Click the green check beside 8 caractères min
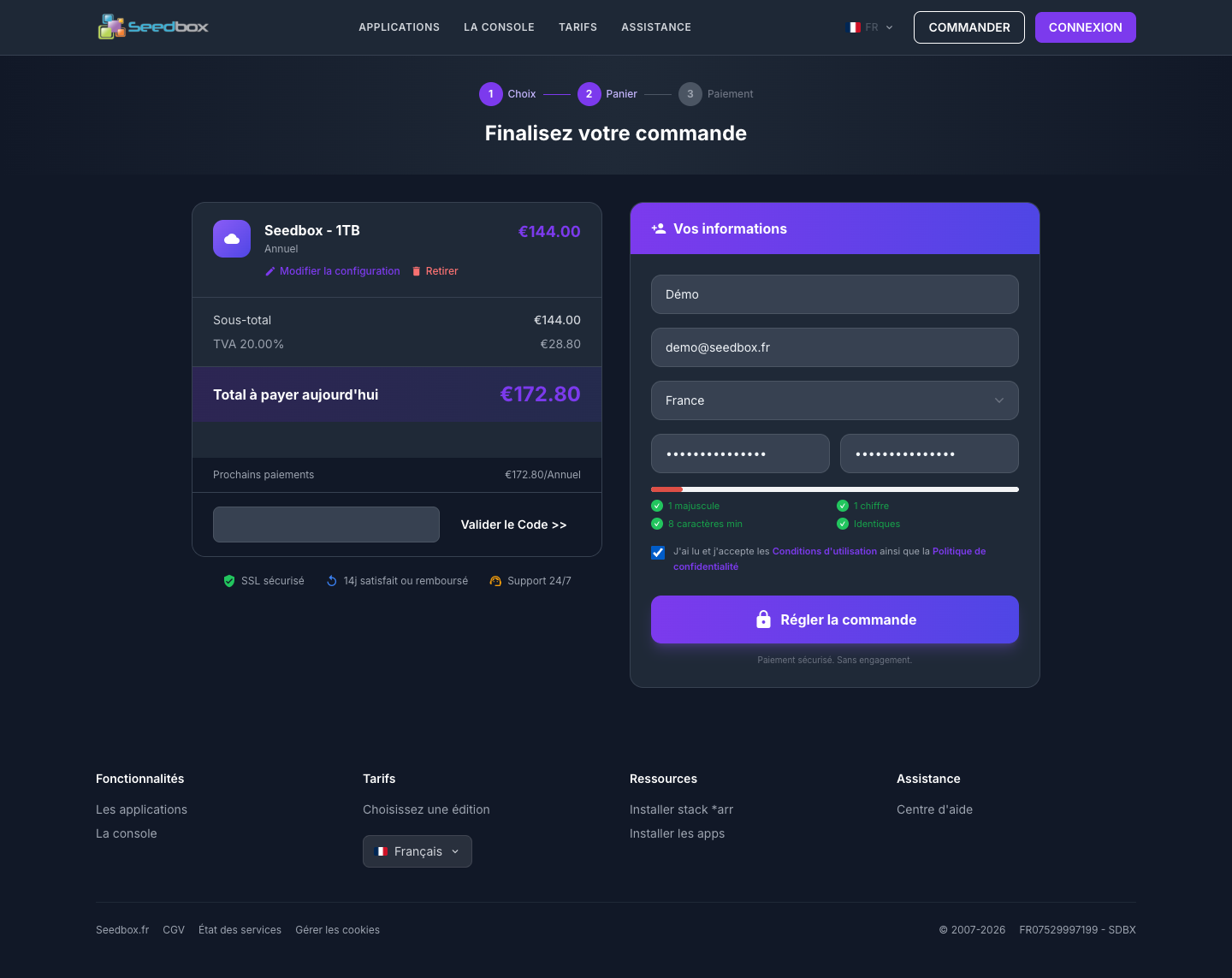The width and height of the screenshot is (1232, 978). [x=657, y=524]
